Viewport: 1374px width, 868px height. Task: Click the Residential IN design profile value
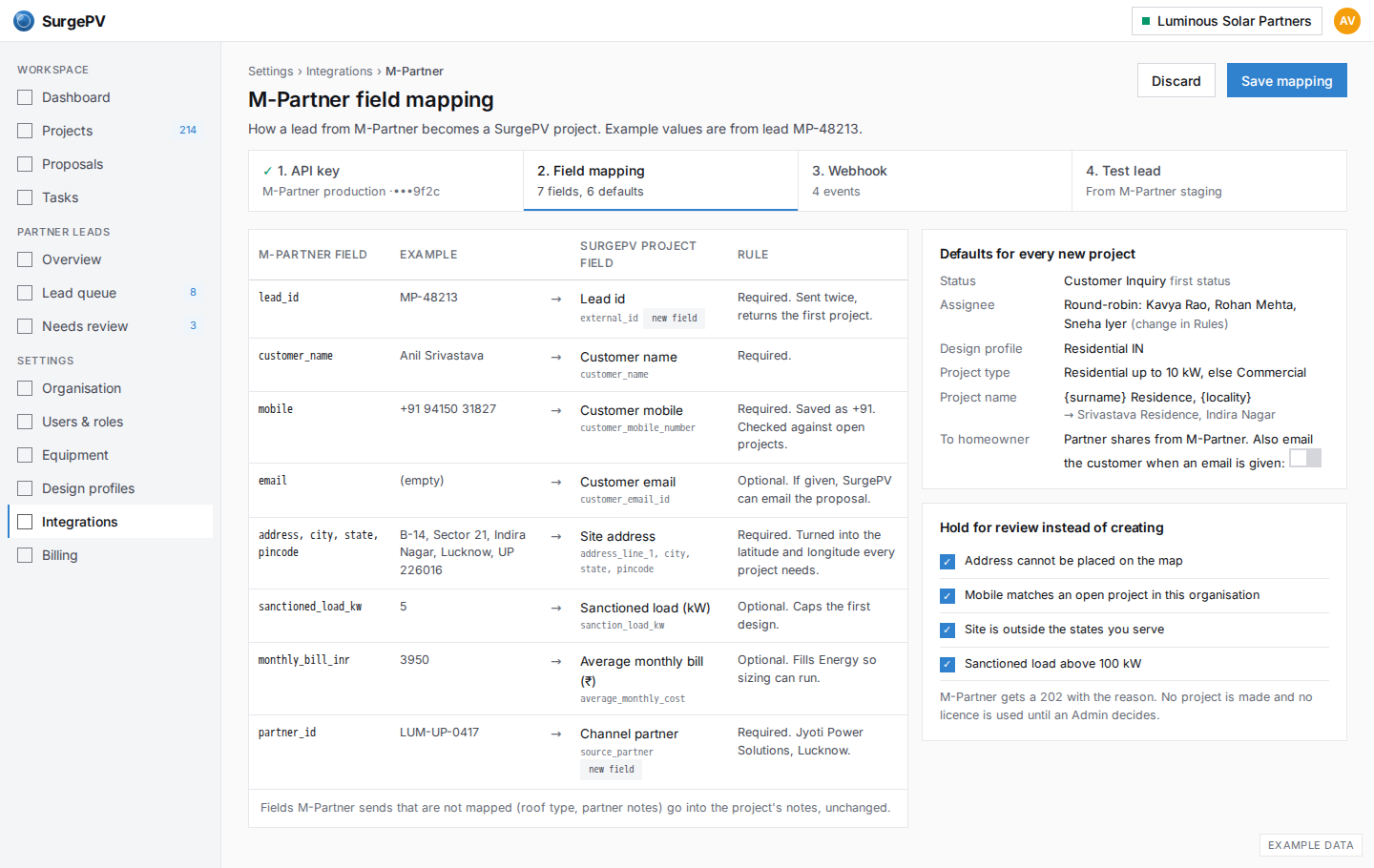[1104, 349]
